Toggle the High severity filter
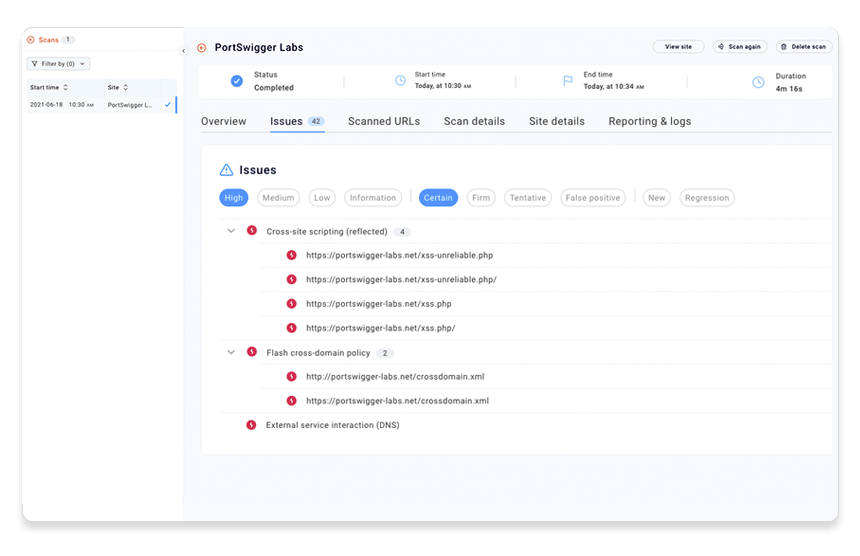The height and width of the screenshot is (556, 860). point(234,198)
